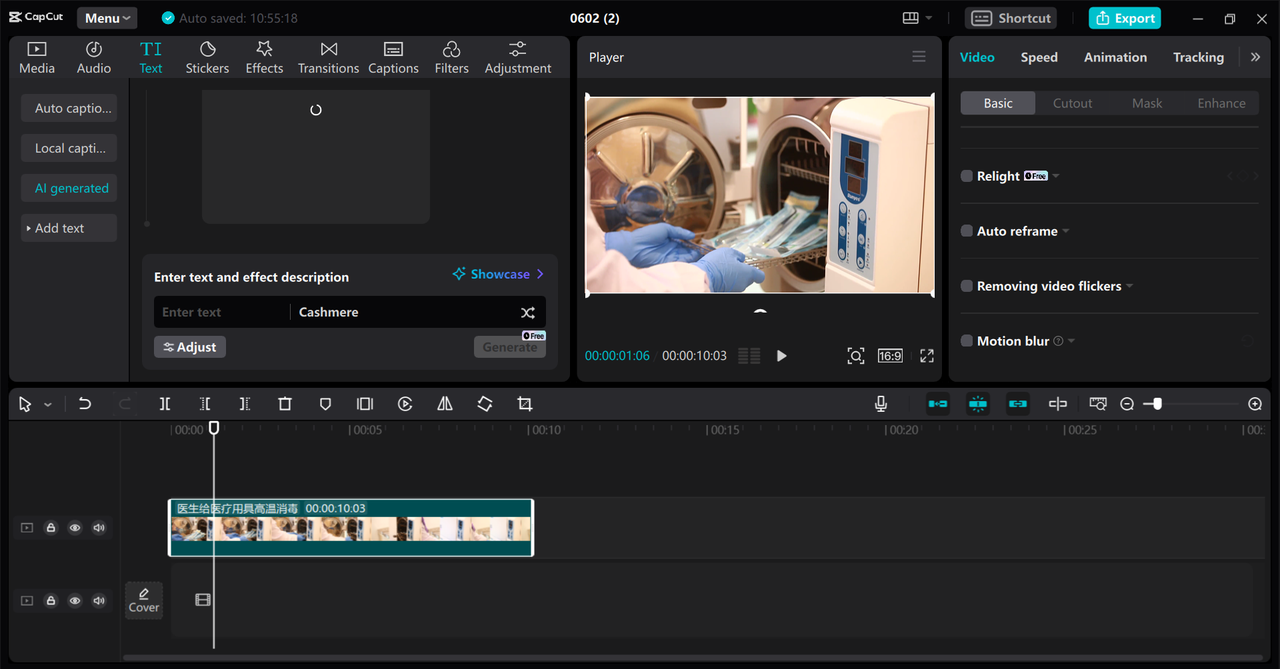Enable the Auto reframe checkbox

pyautogui.click(x=967, y=231)
